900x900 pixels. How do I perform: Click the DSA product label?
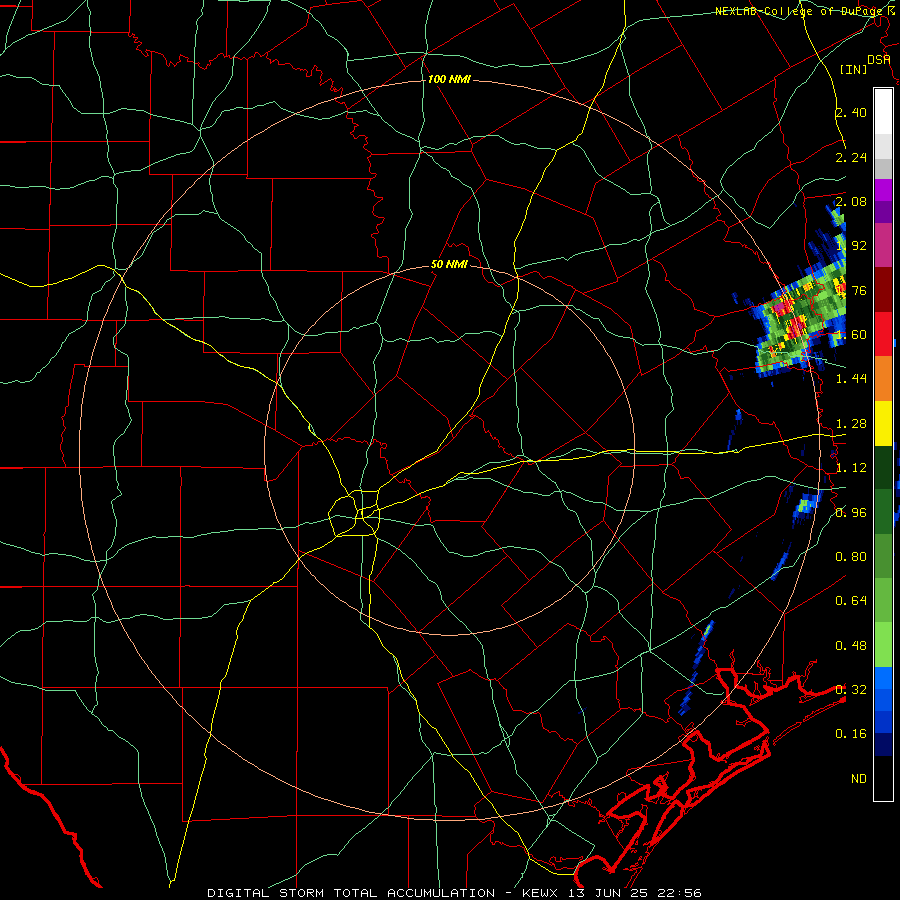point(879,60)
